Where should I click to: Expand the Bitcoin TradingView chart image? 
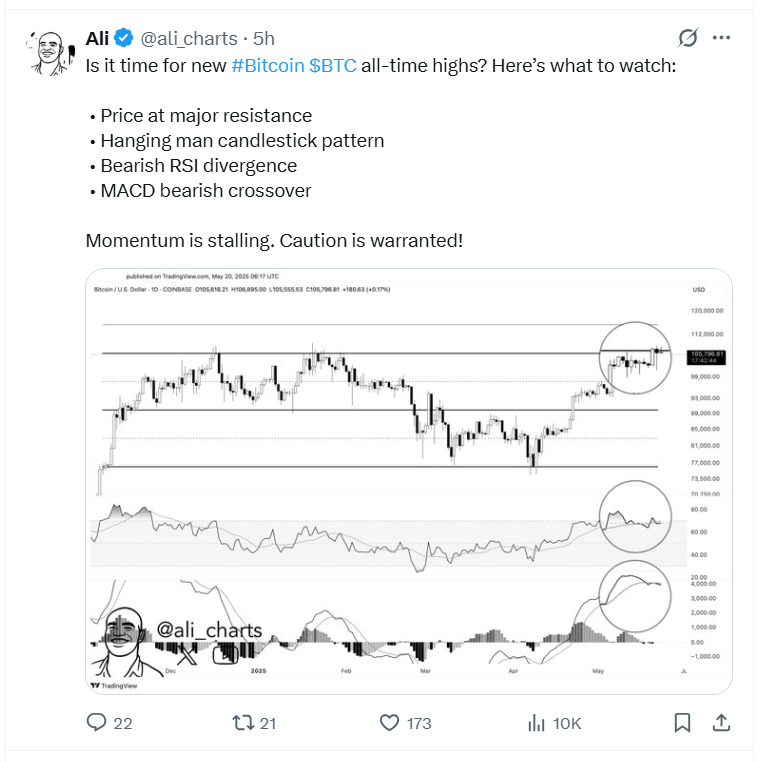pos(408,480)
